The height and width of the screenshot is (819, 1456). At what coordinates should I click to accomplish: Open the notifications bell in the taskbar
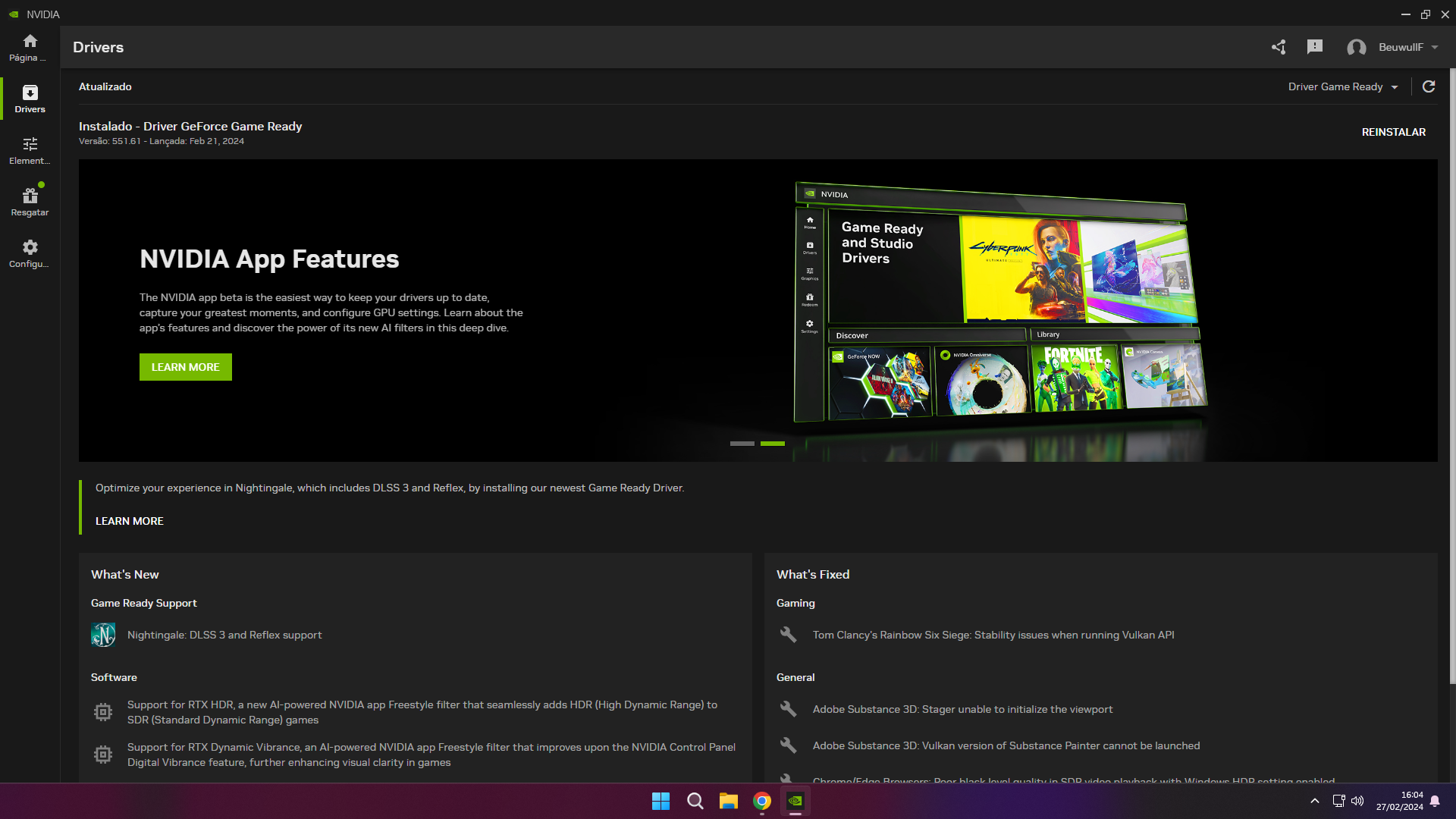[1435, 801]
